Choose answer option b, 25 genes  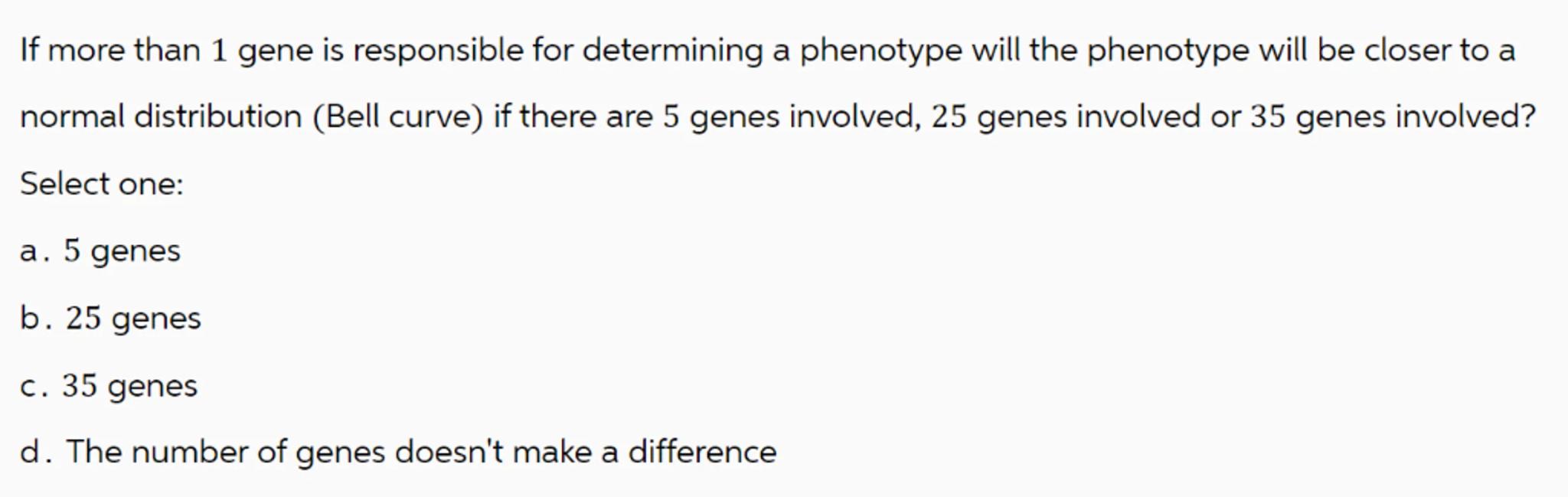pyautogui.click(x=132, y=319)
